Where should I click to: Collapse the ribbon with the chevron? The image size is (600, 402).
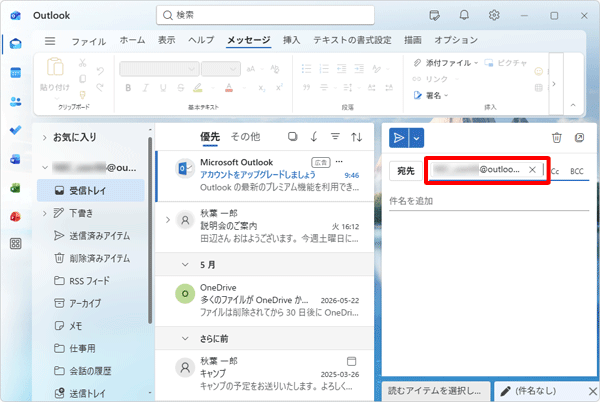pos(573,105)
